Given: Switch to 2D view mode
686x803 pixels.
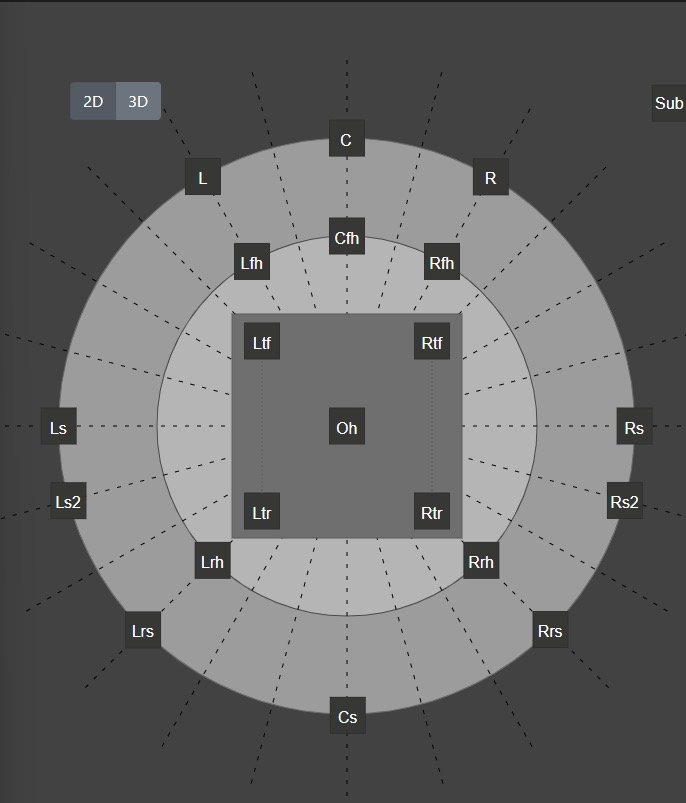Looking at the screenshot, I should (93, 102).
